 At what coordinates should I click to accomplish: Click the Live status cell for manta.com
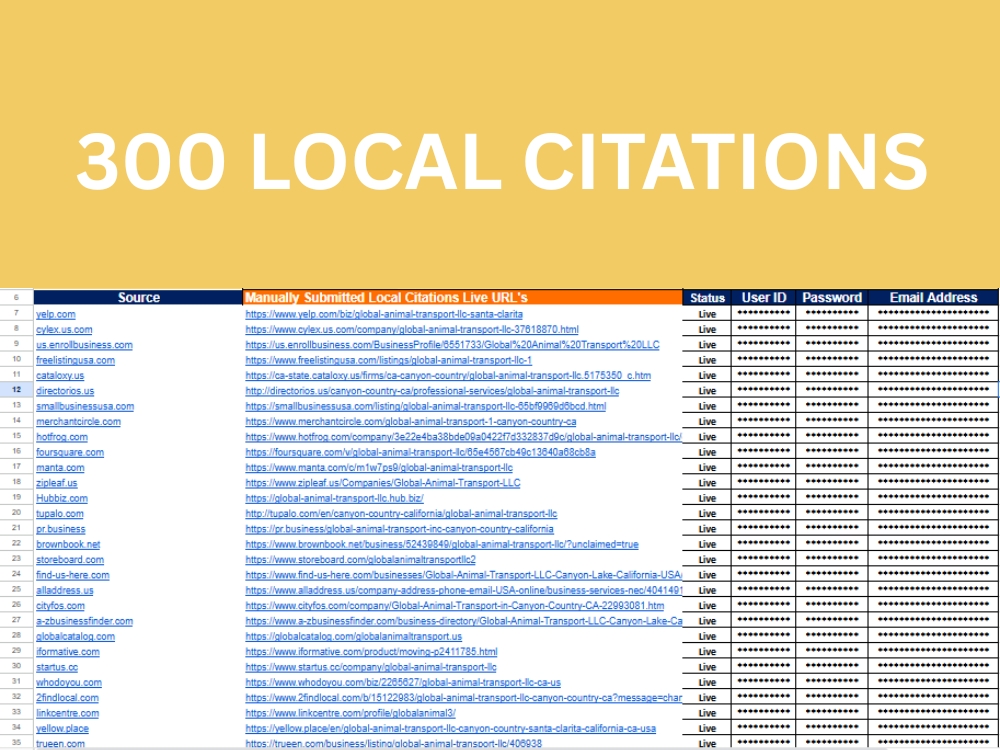(707, 467)
